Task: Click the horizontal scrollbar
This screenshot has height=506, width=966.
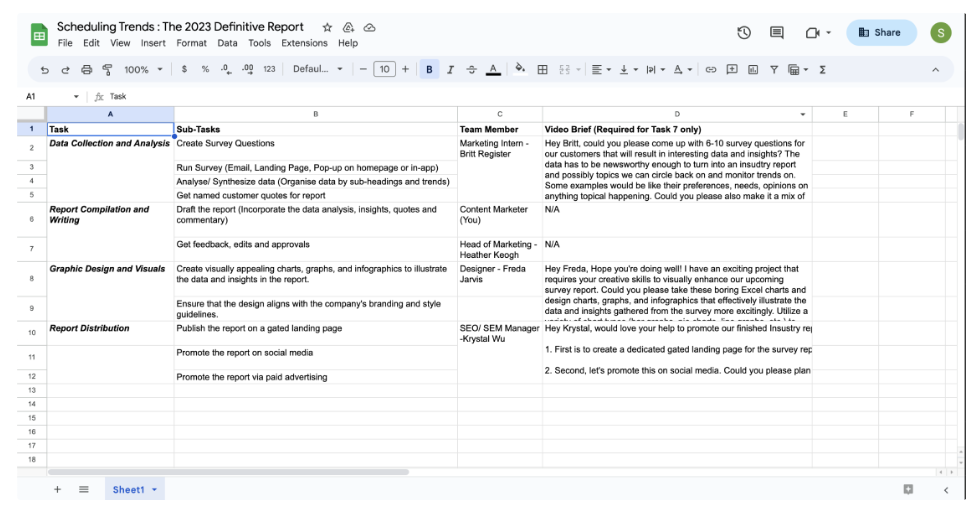Action: tap(228, 472)
